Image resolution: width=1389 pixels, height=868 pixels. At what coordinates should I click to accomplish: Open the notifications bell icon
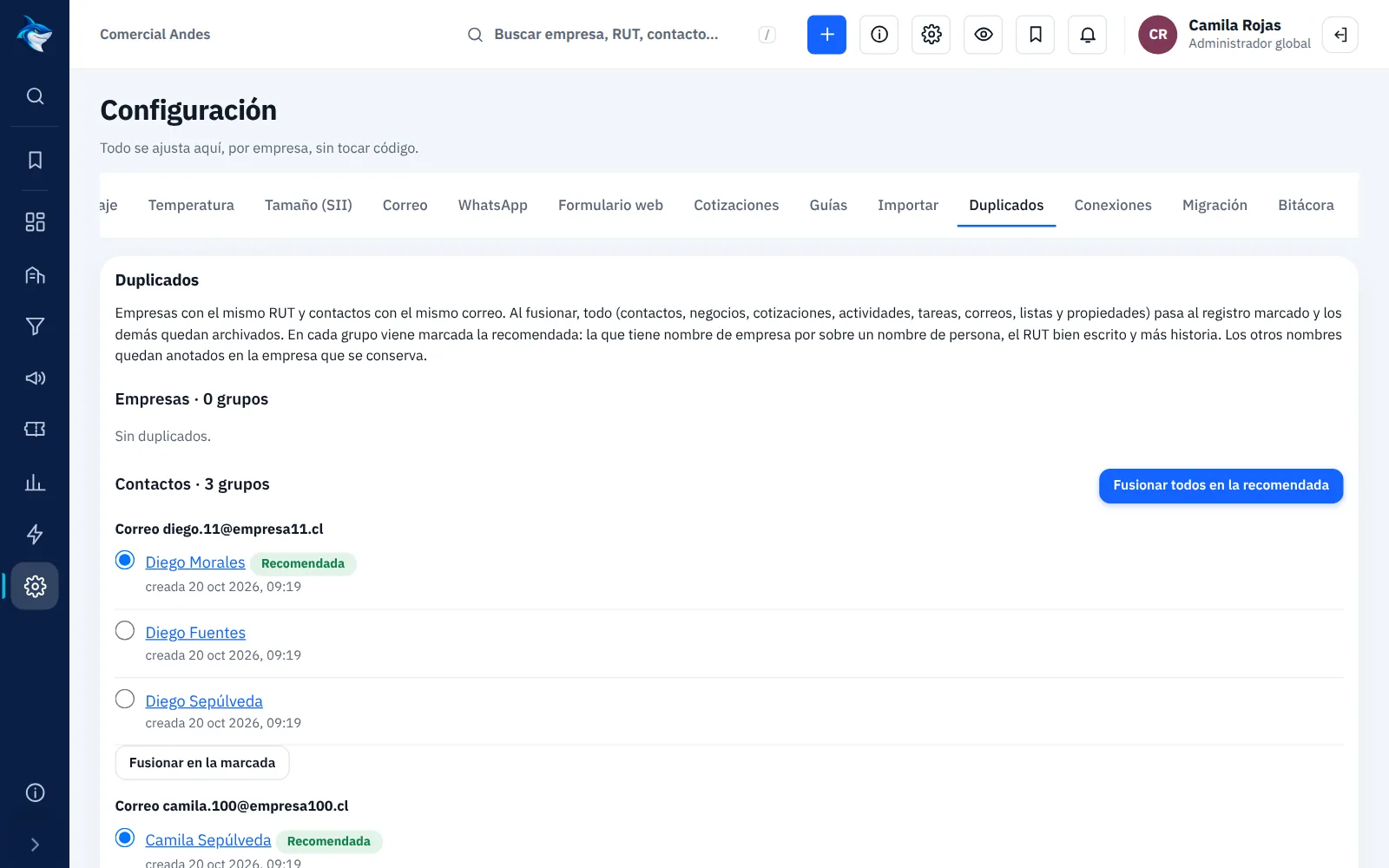(x=1087, y=35)
